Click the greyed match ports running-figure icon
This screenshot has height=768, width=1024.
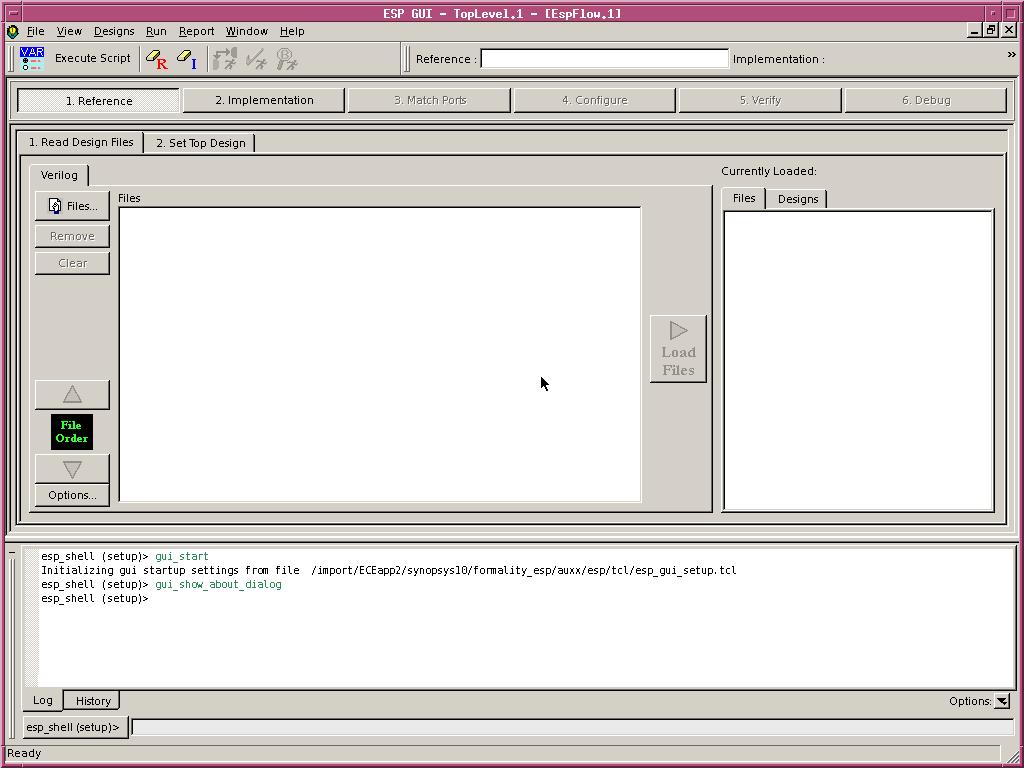pos(225,59)
